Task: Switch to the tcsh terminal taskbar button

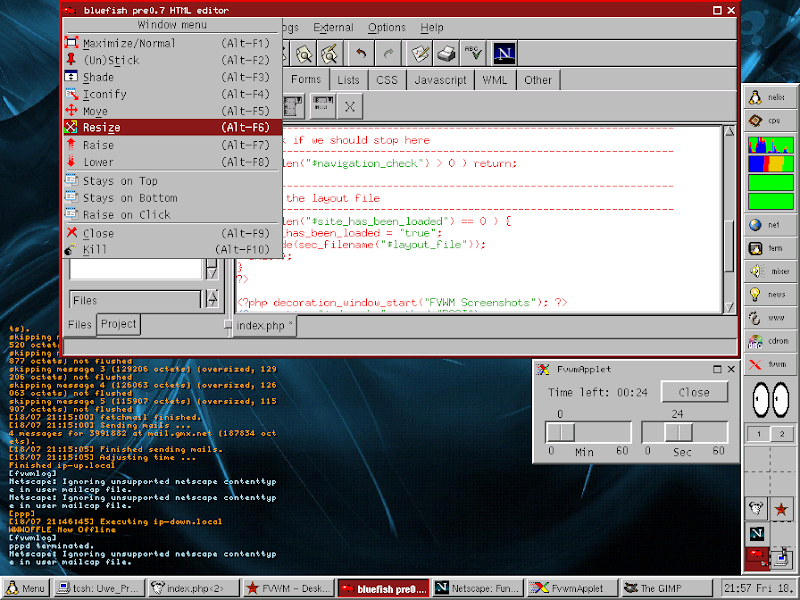Action: (x=98, y=588)
